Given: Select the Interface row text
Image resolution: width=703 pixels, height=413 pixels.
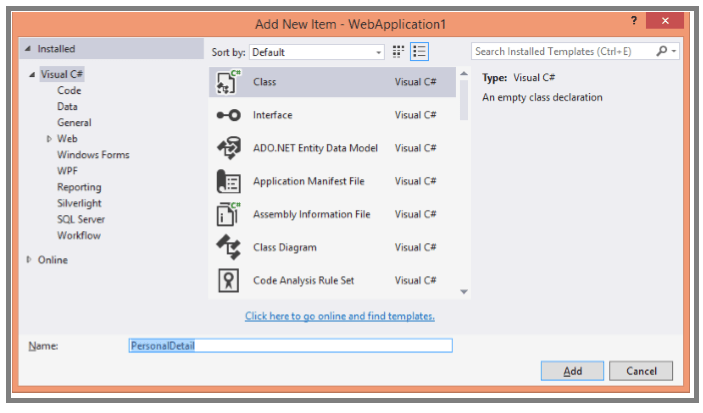Looking at the screenshot, I should coord(273,115).
